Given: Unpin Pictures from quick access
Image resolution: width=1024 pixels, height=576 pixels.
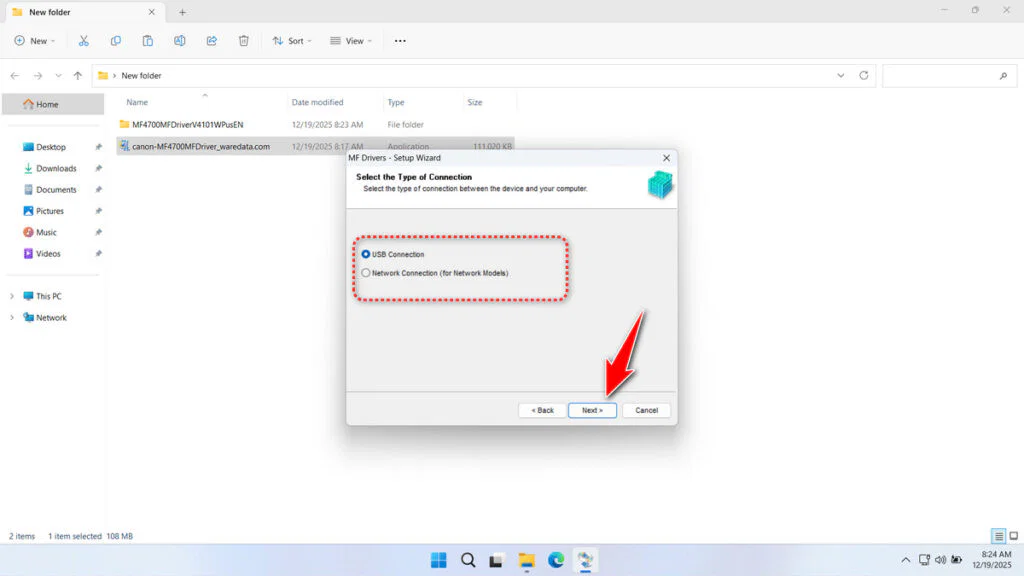Looking at the screenshot, I should 99,211.
